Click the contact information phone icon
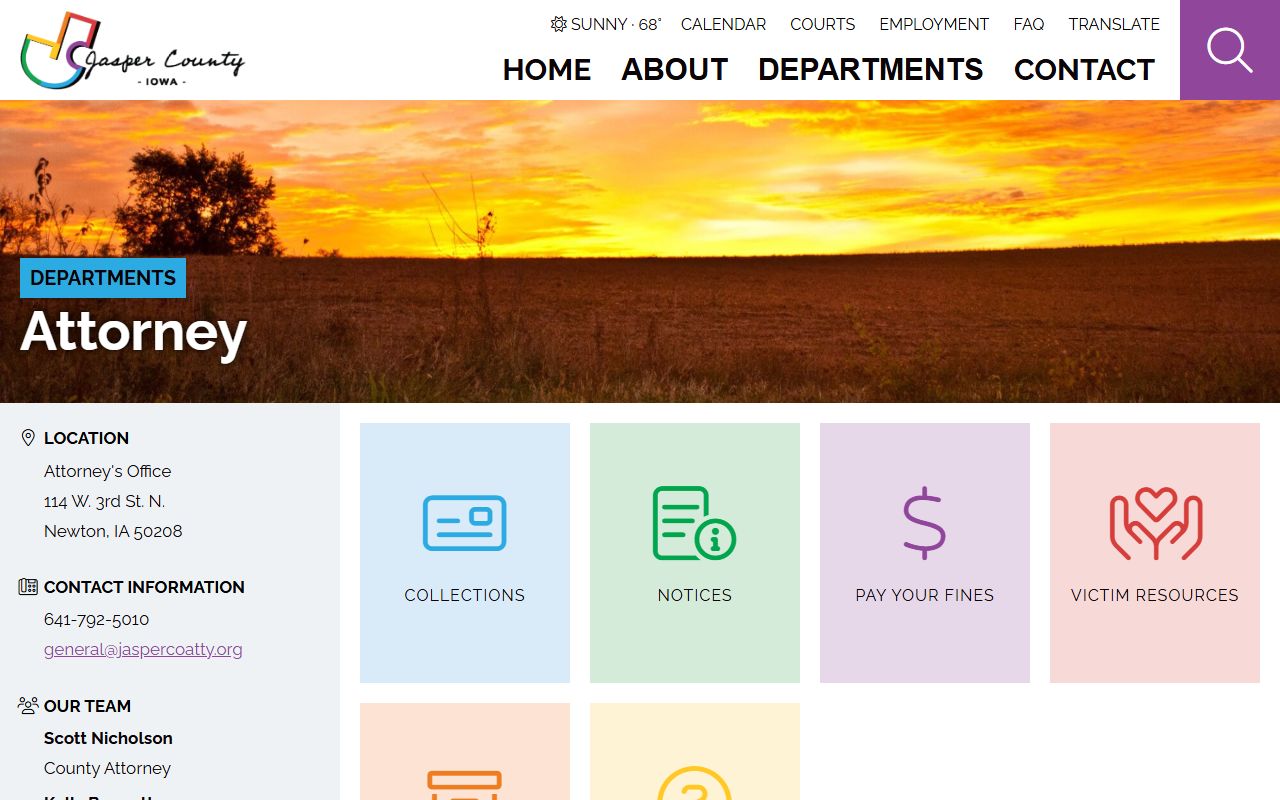Image resolution: width=1280 pixels, height=800 pixels. 28,587
